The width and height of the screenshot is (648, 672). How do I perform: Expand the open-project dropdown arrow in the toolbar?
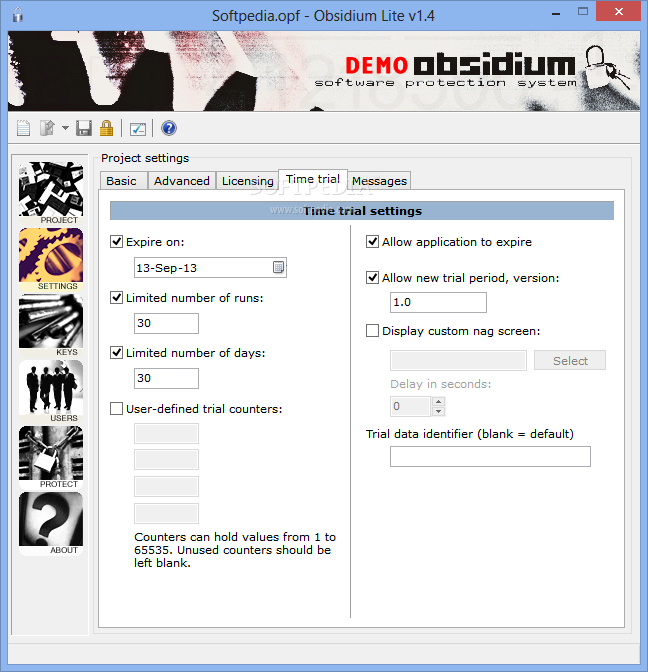pos(65,128)
